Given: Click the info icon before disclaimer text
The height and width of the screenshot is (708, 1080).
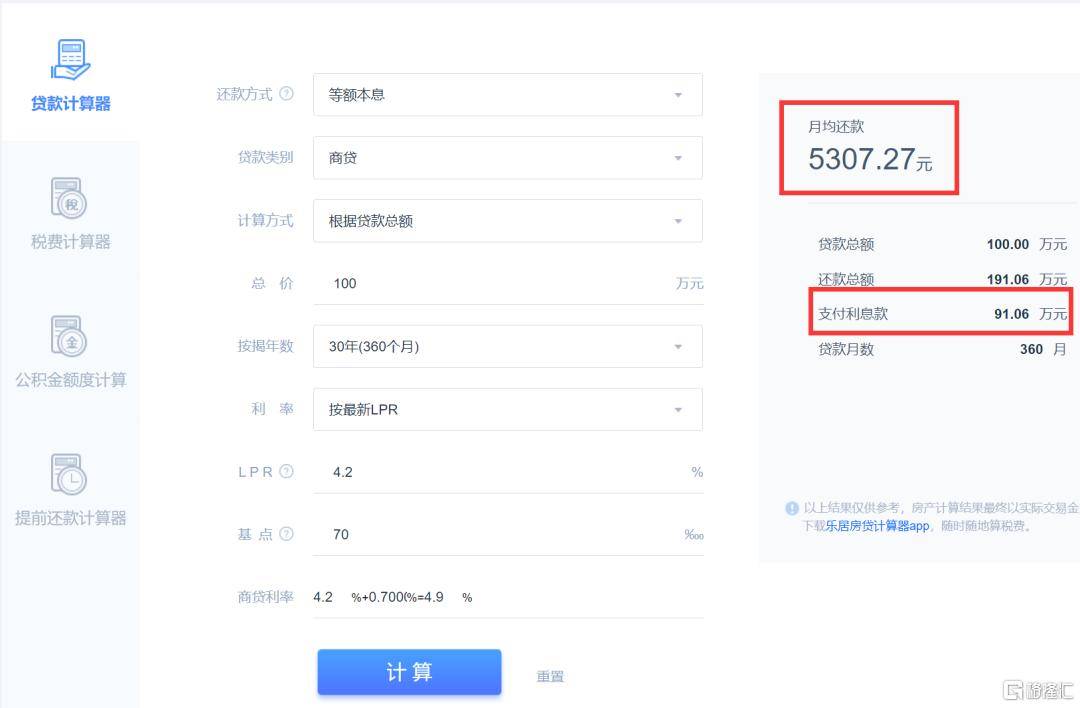Looking at the screenshot, I should coord(792,508).
